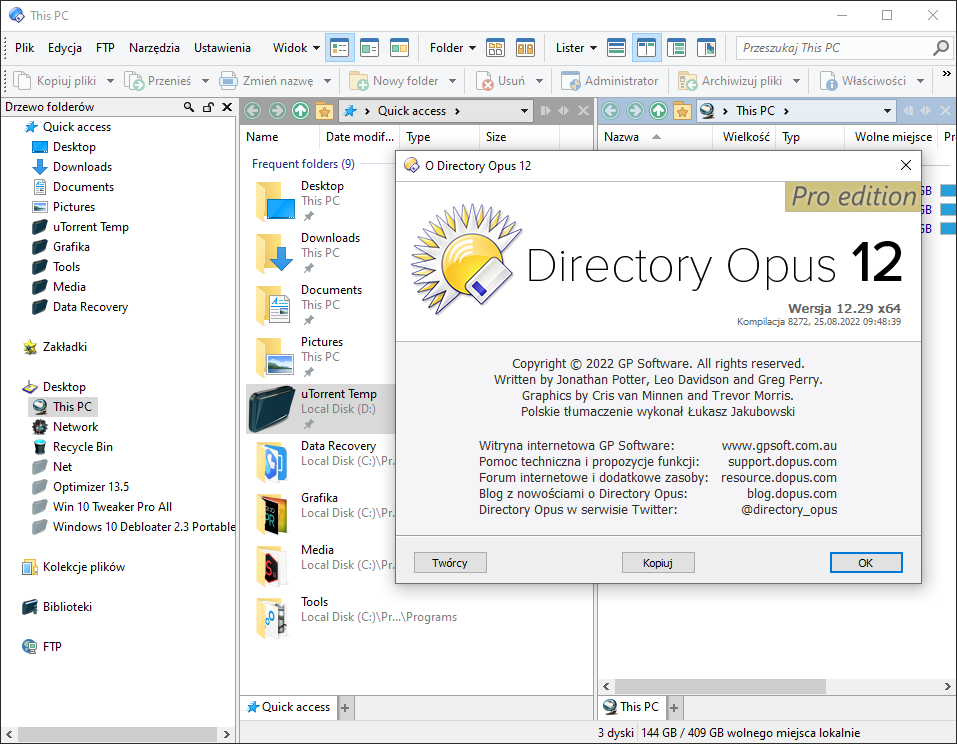Click the folder tree horizontal scrollbar

click(115, 734)
